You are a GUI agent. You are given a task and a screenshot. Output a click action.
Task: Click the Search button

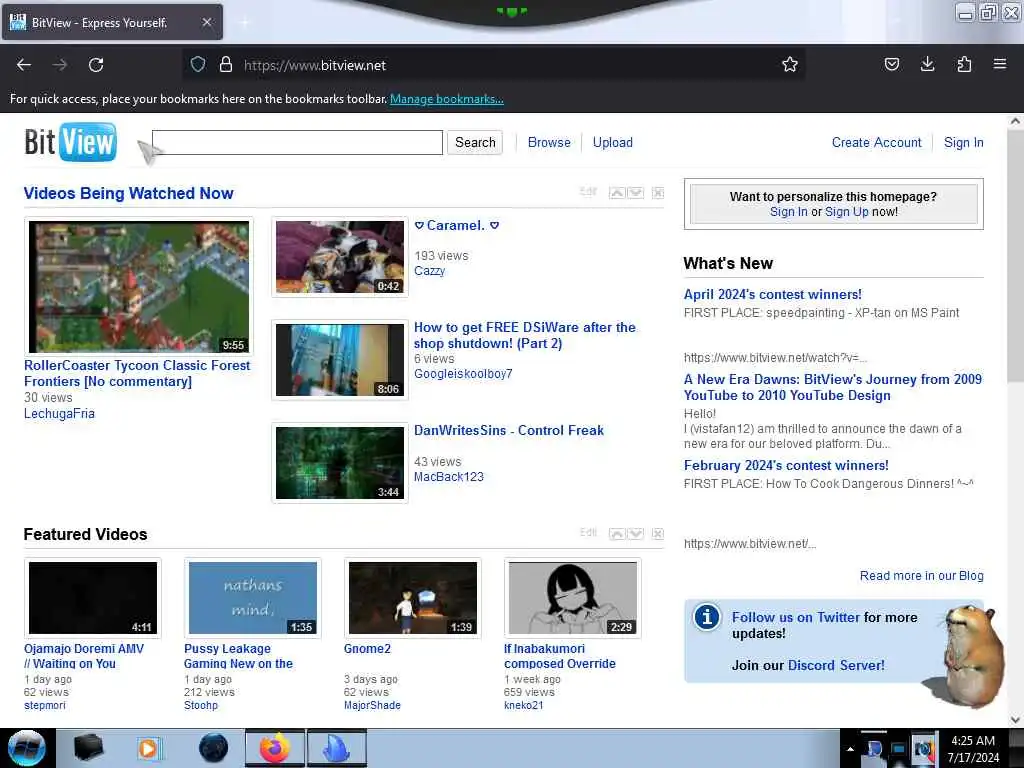coord(475,142)
